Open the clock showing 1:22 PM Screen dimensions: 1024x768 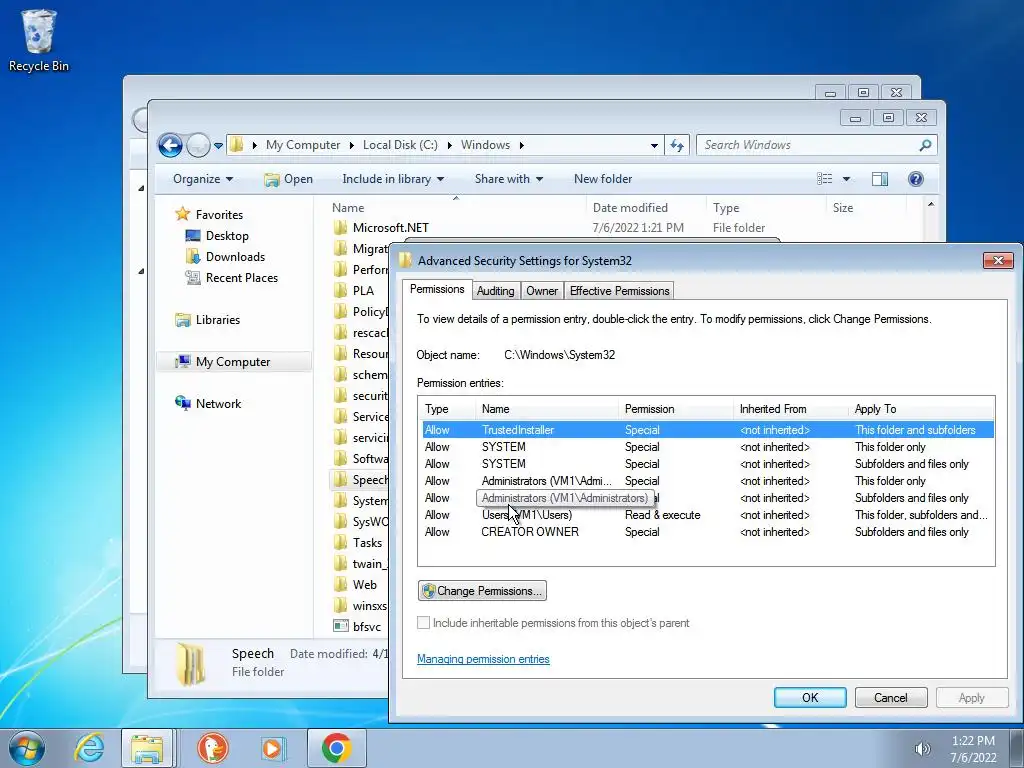pos(973,749)
